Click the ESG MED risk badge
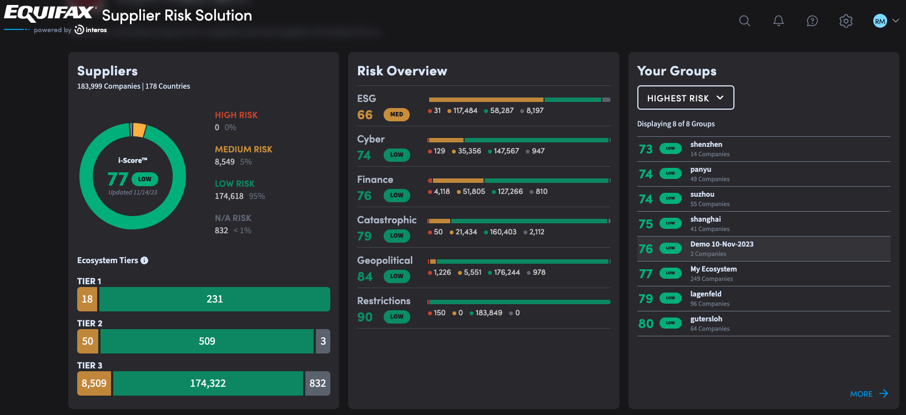Image resolution: width=906 pixels, height=415 pixels. click(397, 115)
